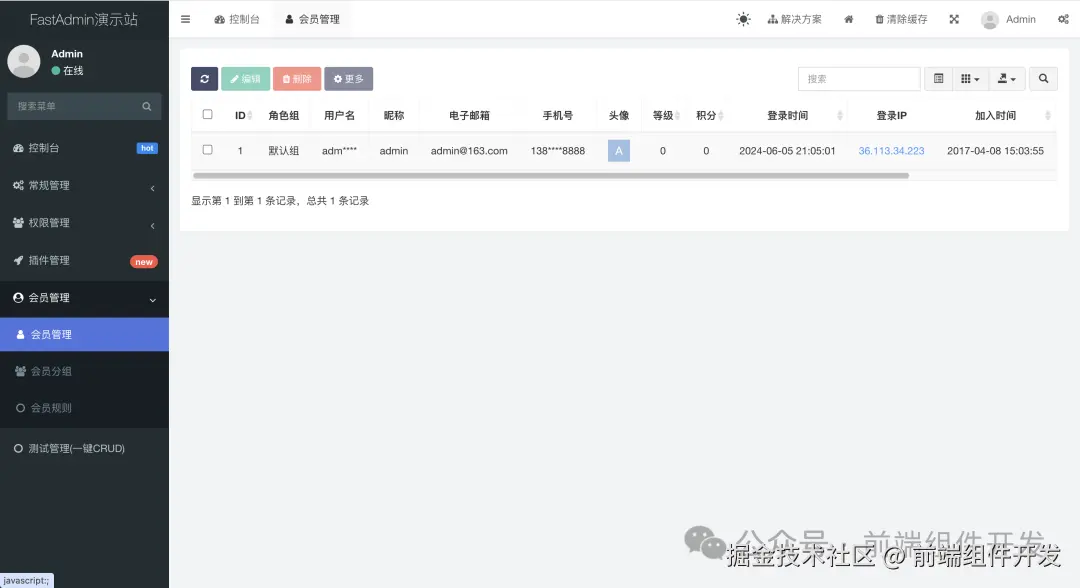Screen dimensions: 1080x588
Task: Click the sidebar menu search icon
Action: (x=147, y=106)
